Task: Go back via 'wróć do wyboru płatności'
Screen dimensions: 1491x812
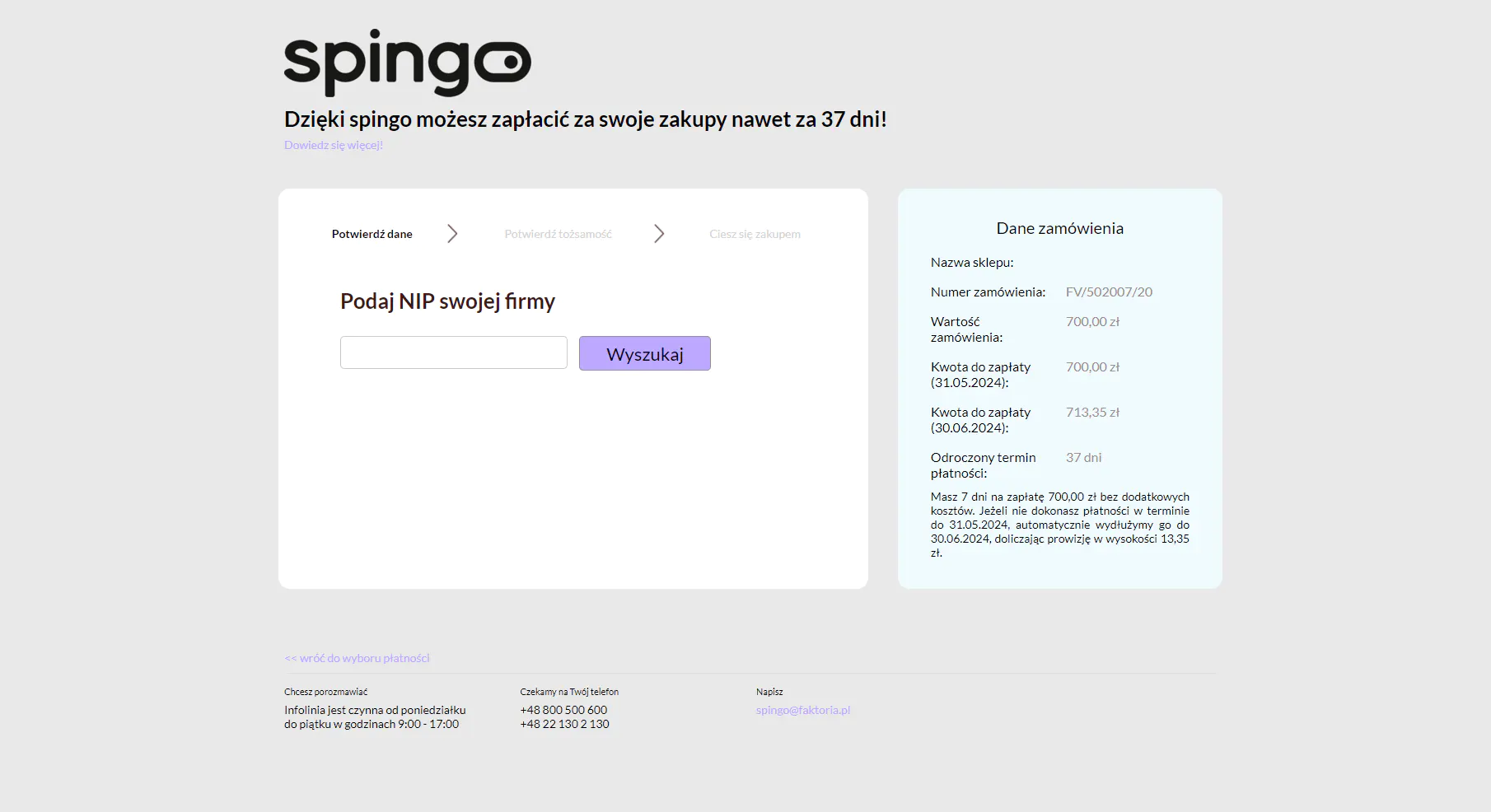Action: (358, 658)
